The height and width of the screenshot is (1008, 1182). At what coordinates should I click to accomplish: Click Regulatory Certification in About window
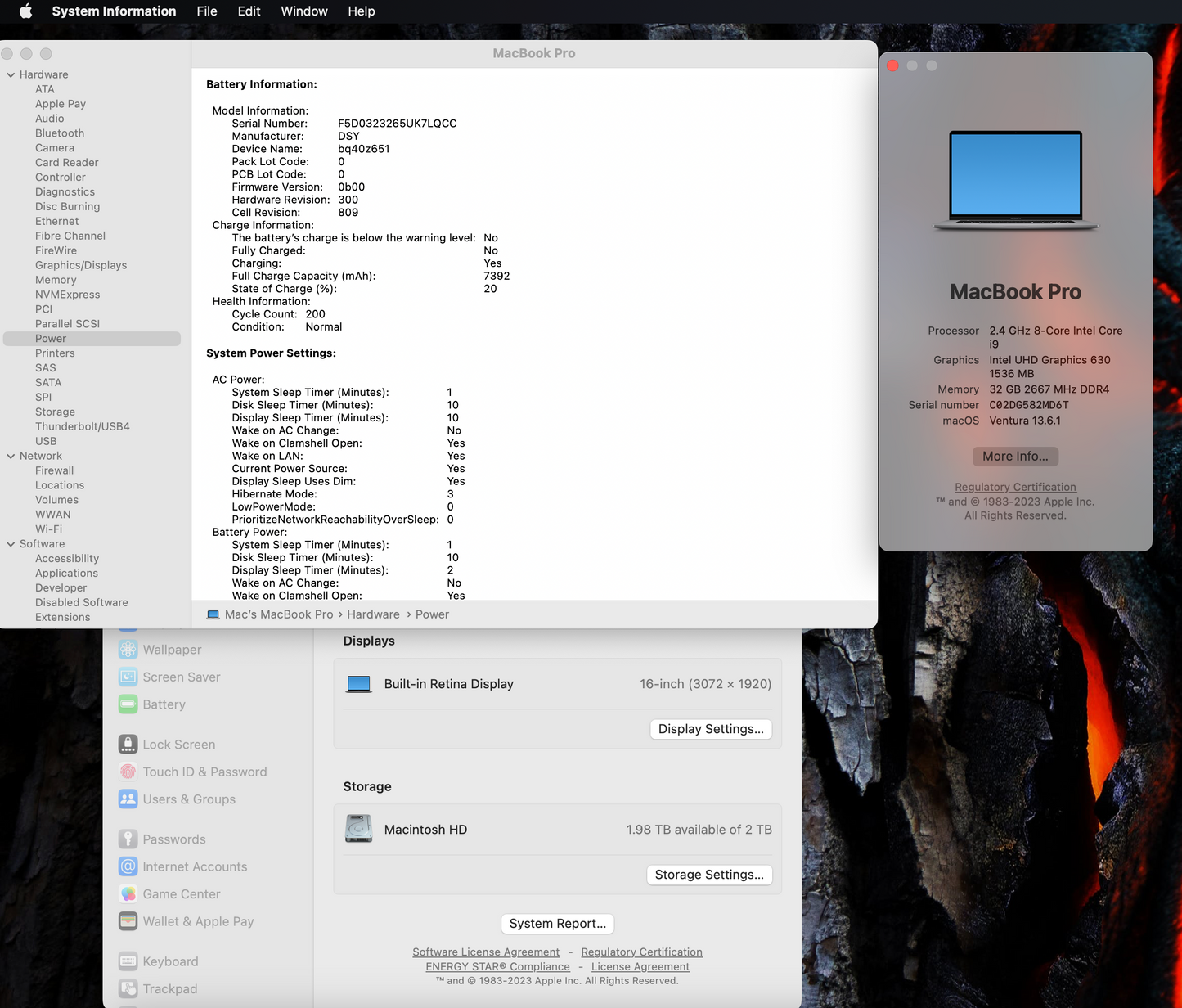coord(1015,486)
